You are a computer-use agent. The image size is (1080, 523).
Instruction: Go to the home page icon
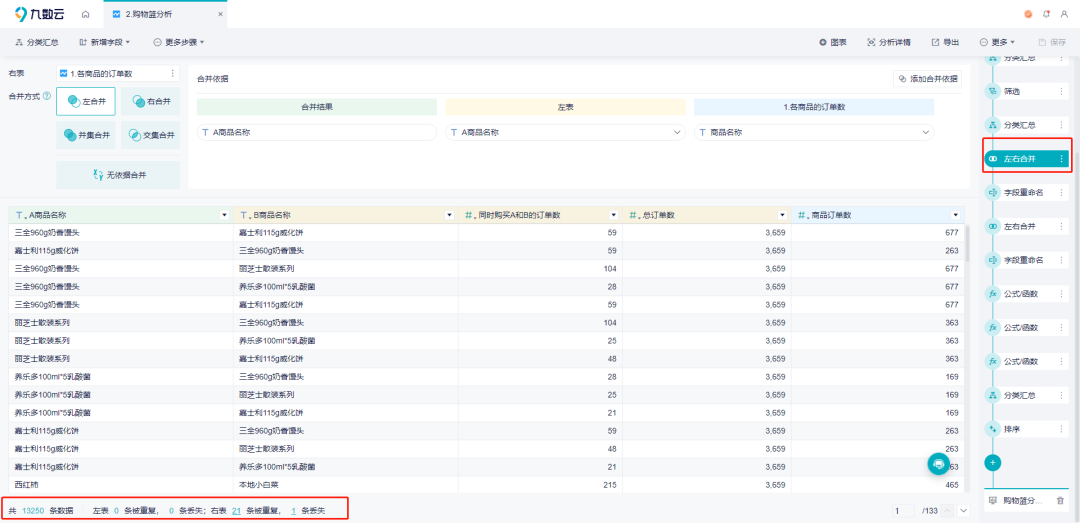coord(85,14)
